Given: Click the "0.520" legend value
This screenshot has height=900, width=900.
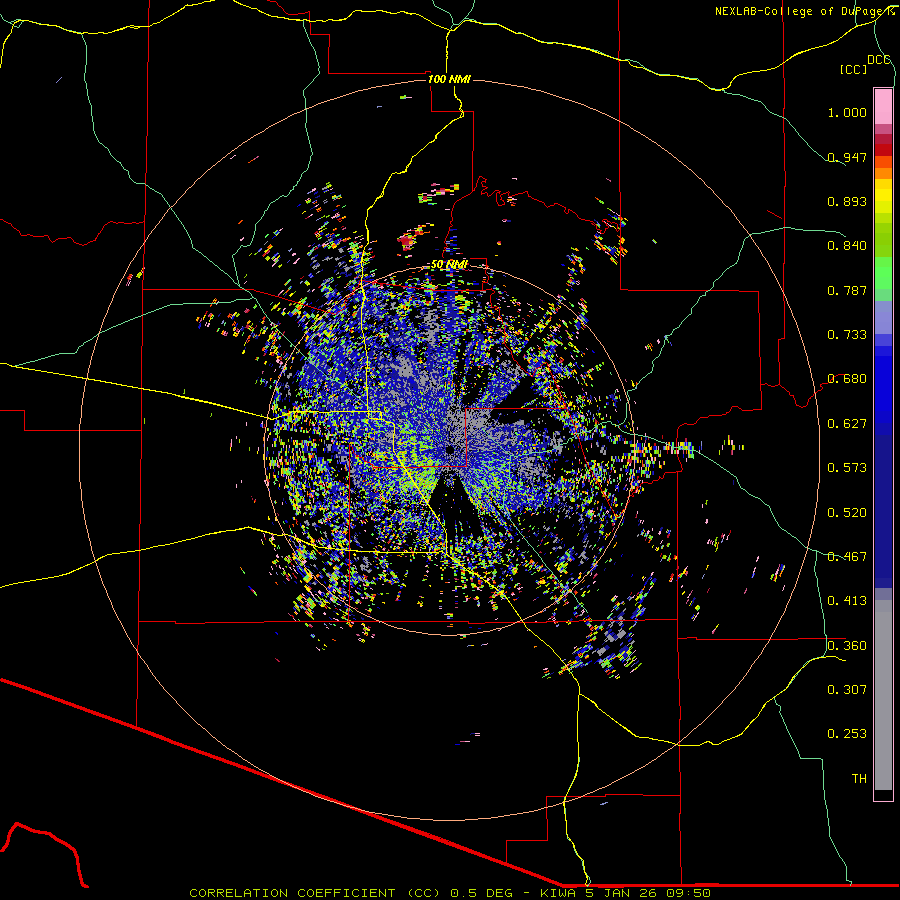Looking at the screenshot, I should tap(847, 513).
